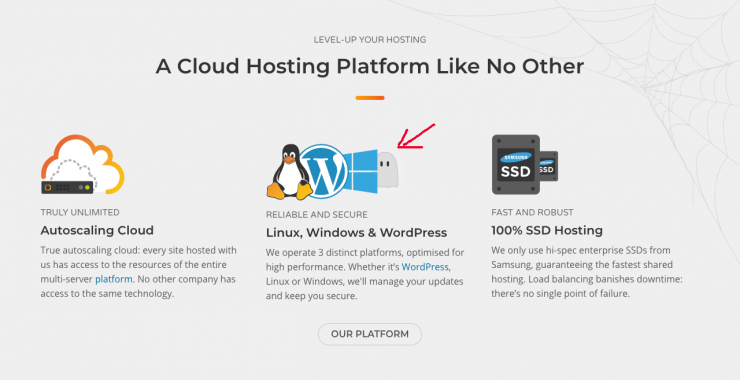Follow the WordPress hyperlink in description
740x380 pixels.
(425, 267)
